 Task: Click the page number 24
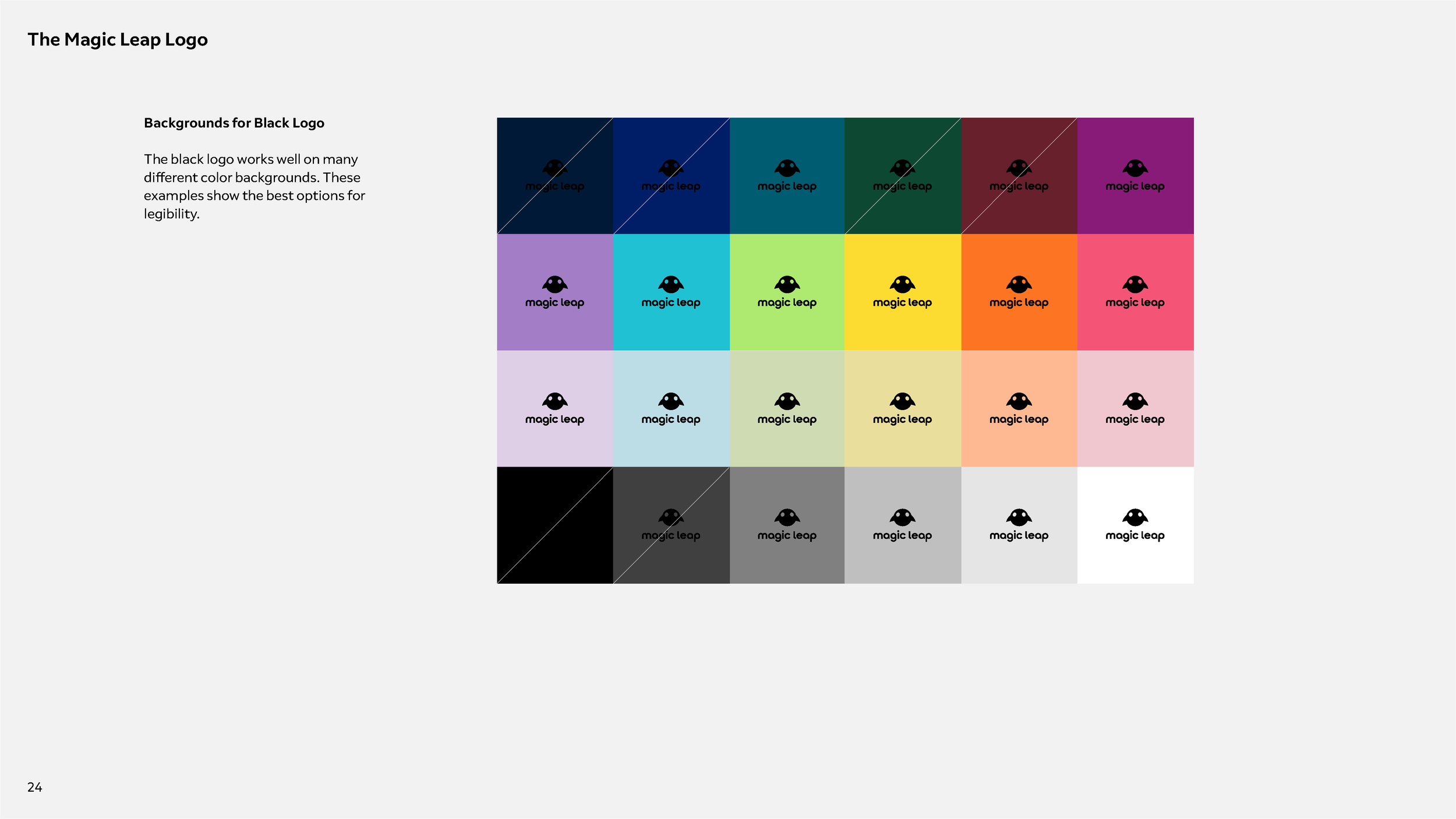pyautogui.click(x=35, y=788)
